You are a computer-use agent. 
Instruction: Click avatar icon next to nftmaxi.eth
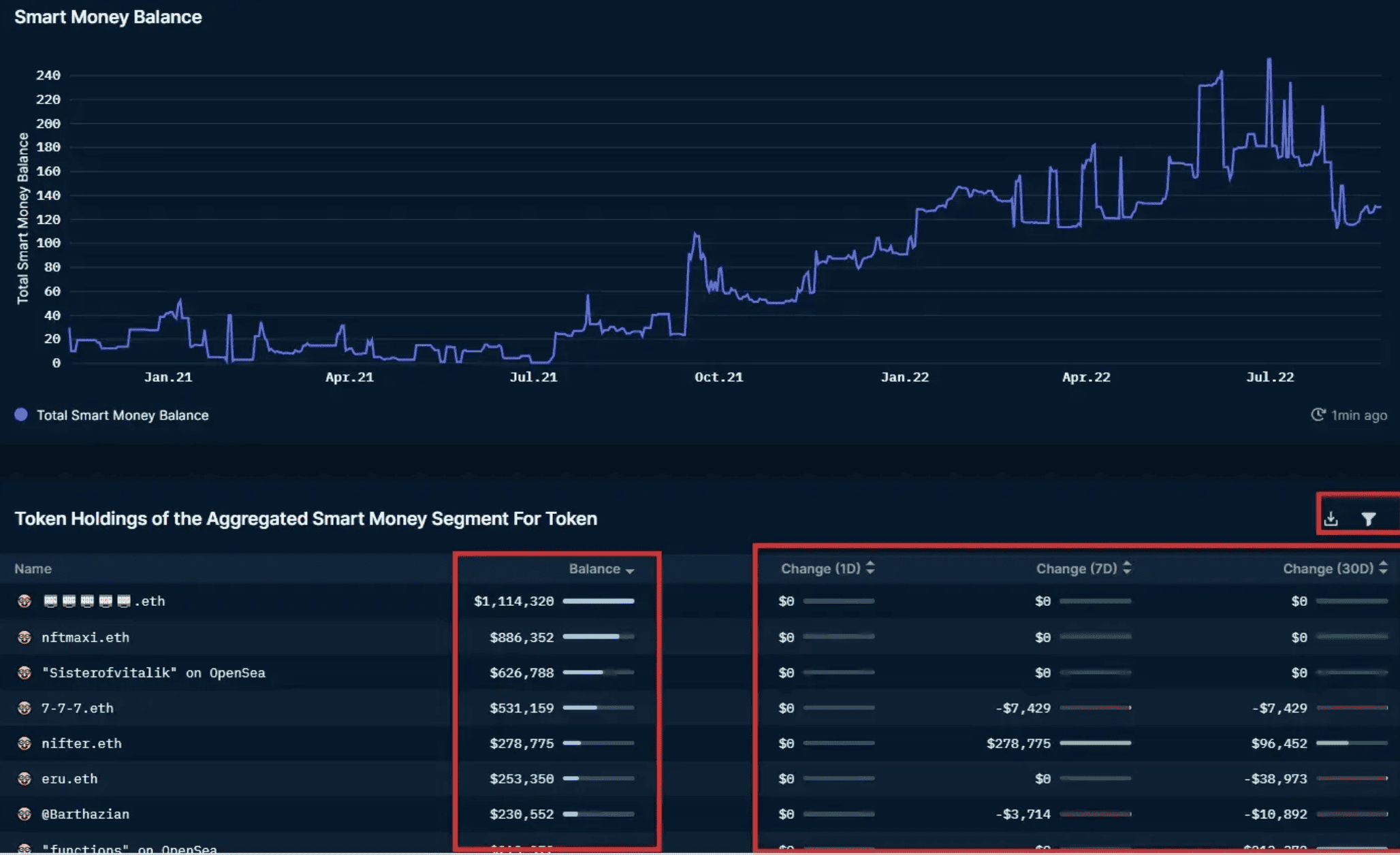pyautogui.click(x=25, y=637)
